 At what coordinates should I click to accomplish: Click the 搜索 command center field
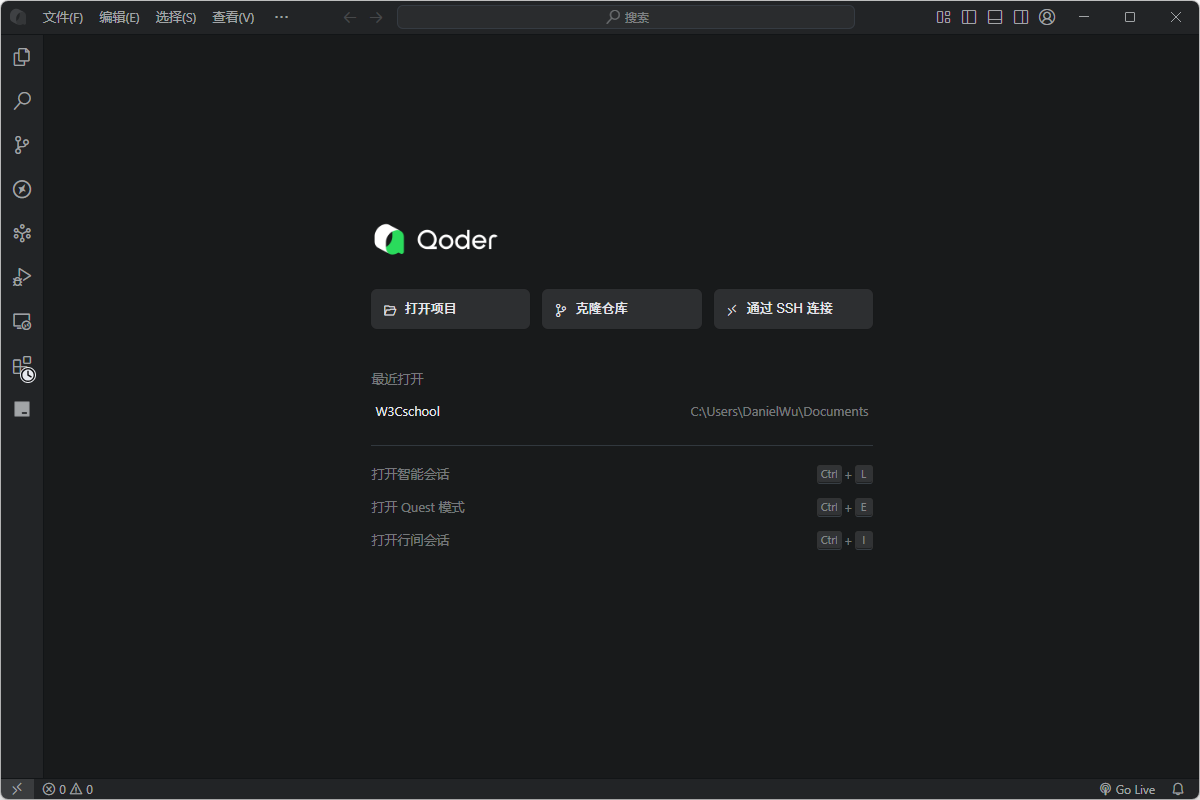pyautogui.click(x=626, y=17)
